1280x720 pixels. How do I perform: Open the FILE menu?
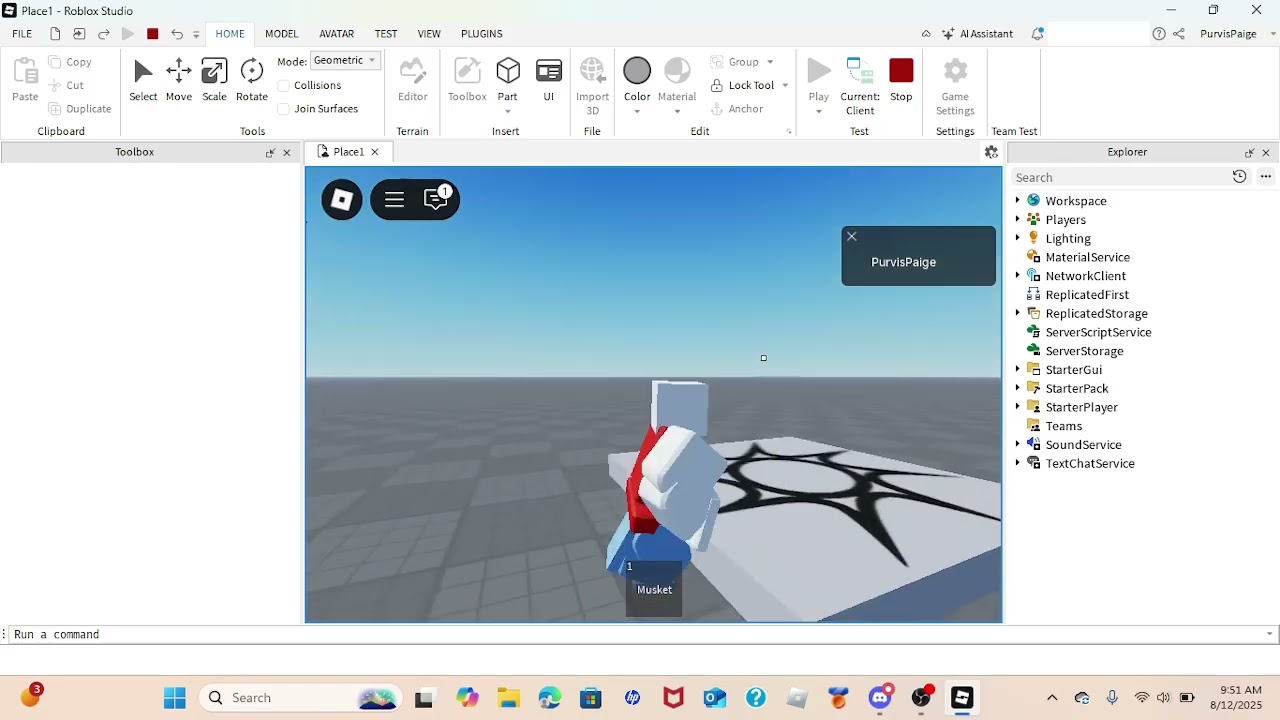[22, 34]
